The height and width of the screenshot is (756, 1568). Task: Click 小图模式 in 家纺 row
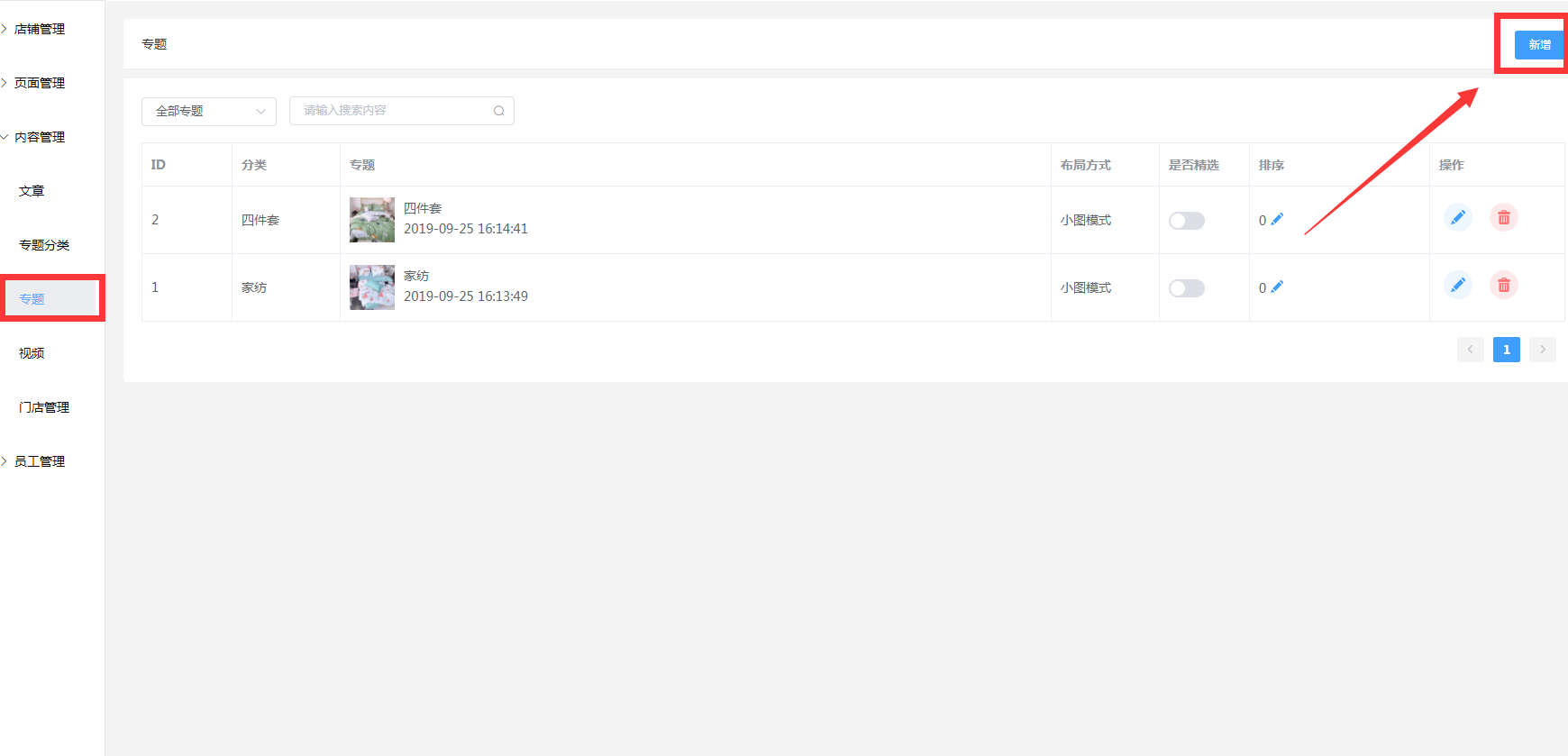[1085, 287]
